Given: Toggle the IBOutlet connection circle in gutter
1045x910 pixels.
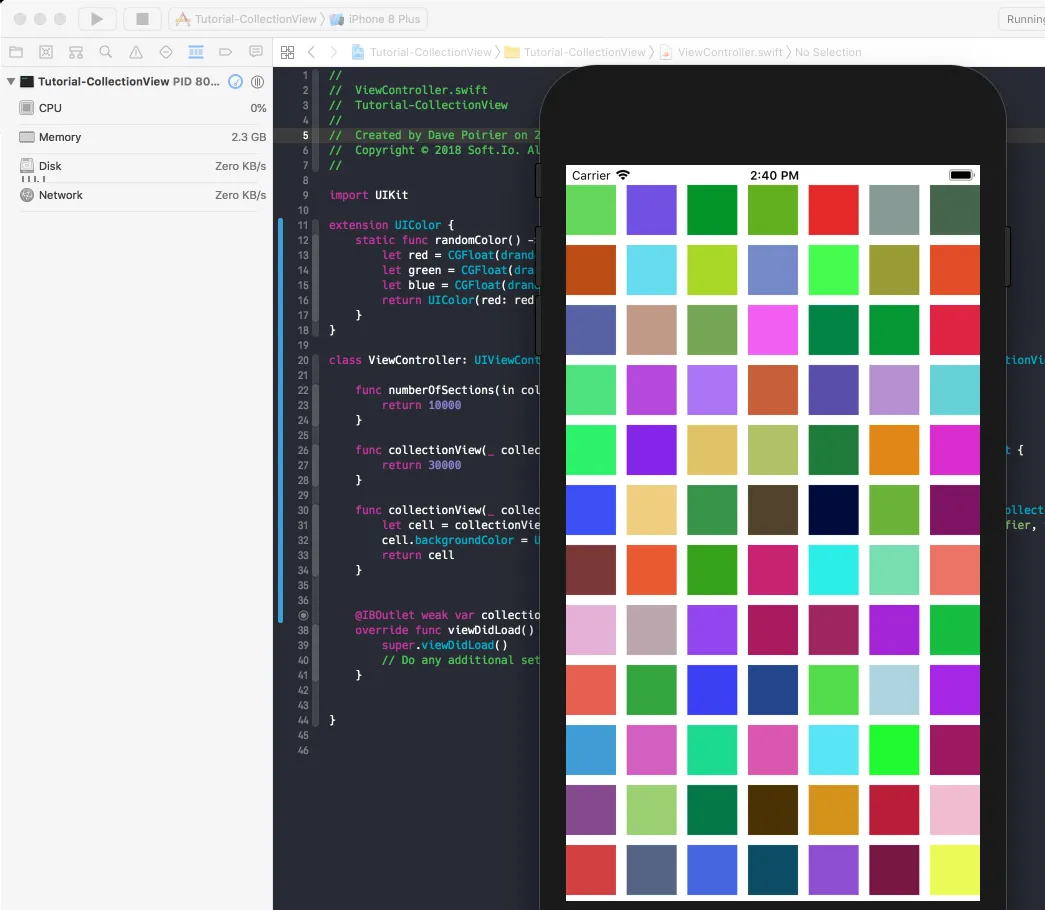Looking at the screenshot, I should pos(304,615).
